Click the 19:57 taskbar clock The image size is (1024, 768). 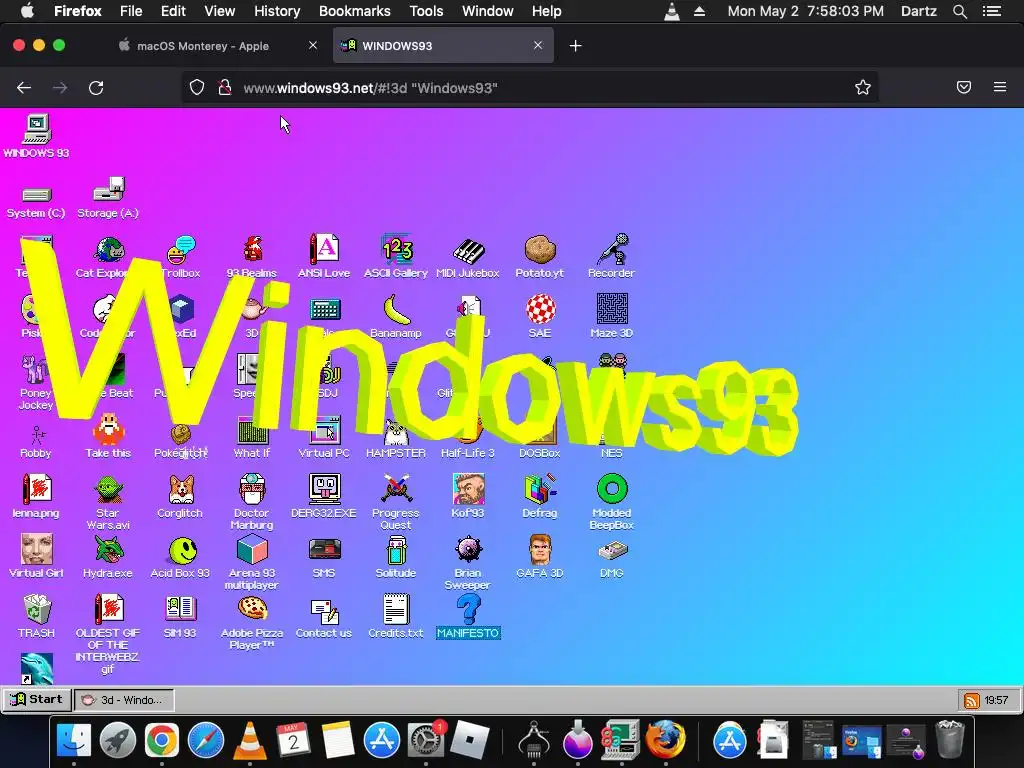click(x=996, y=701)
